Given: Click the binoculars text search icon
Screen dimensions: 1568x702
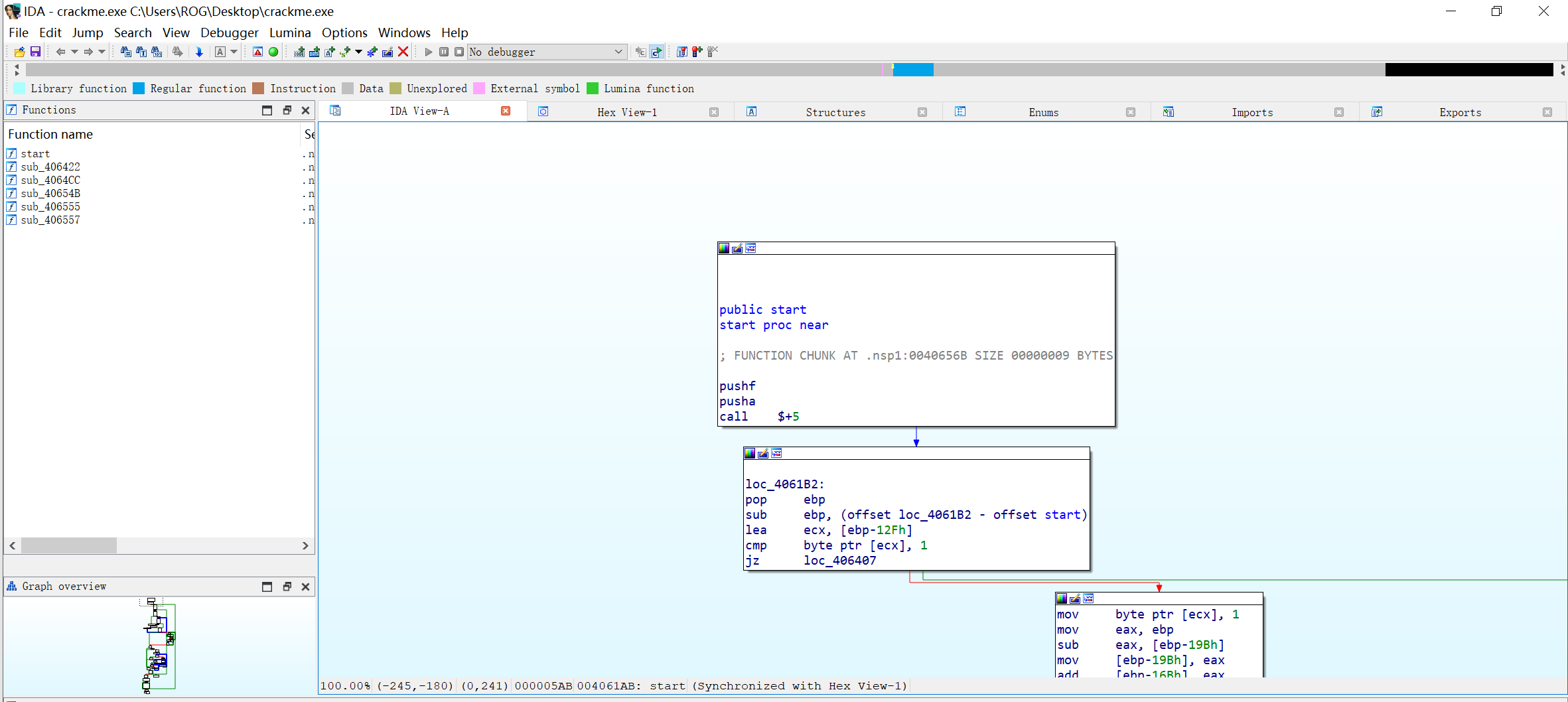Looking at the screenshot, I should tap(141, 52).
